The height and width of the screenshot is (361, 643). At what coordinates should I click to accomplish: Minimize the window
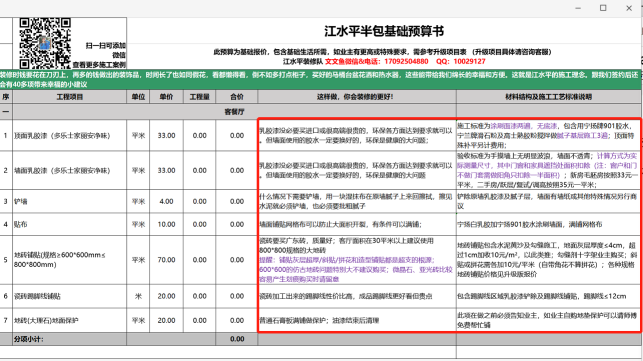[x=578, y=8]
